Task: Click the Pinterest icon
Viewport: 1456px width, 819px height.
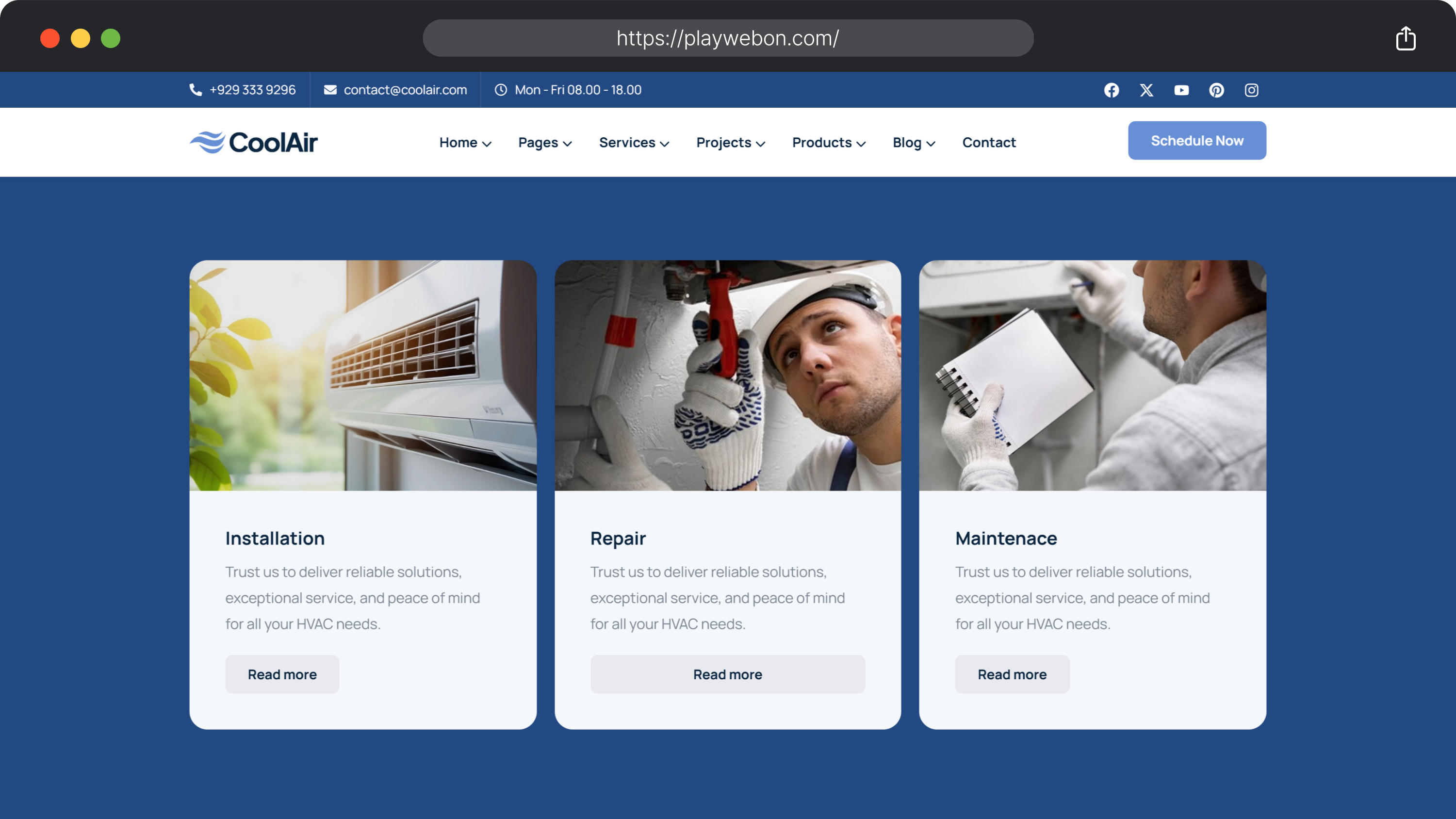Action: (1216, 90)
